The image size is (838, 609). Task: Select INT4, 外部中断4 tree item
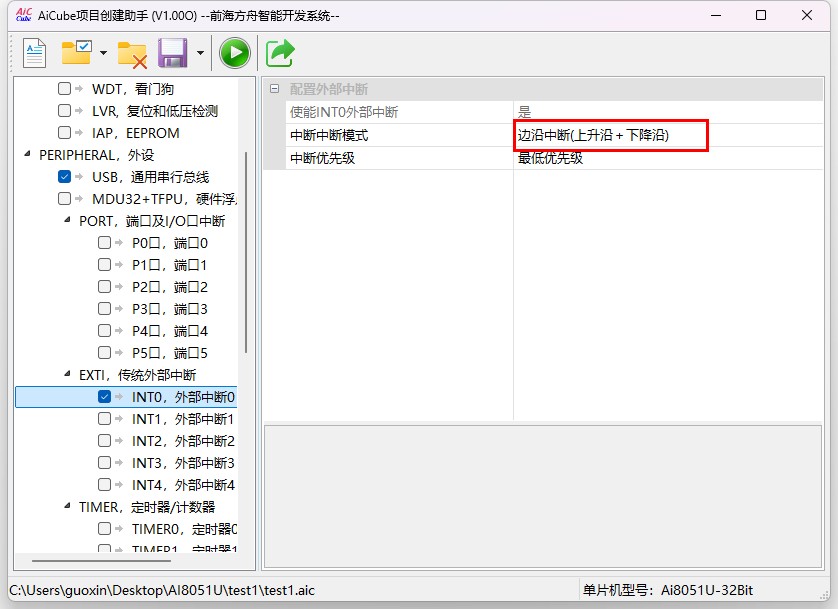coord(183,485)
